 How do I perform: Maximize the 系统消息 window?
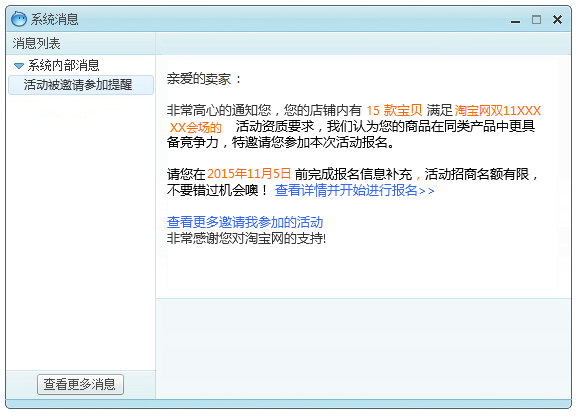536,20
